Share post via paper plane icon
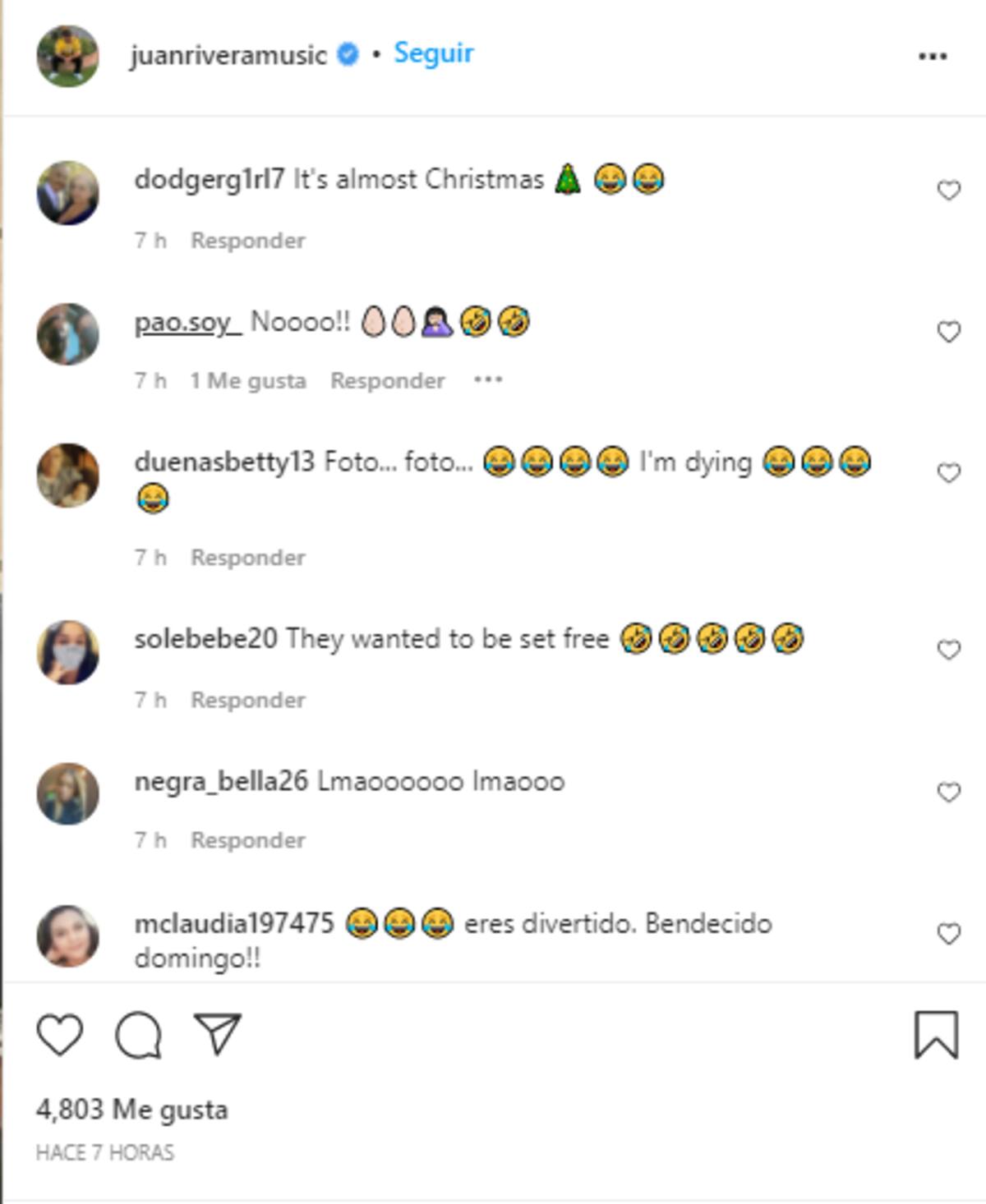The image size is (986, 1204). [217, 1033]
